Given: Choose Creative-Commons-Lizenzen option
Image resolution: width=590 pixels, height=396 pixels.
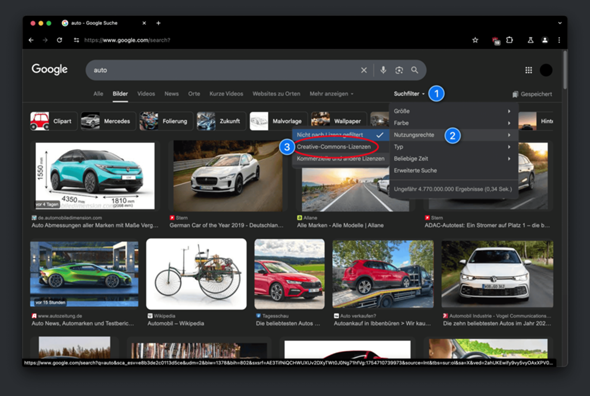Looking at the screenshot, I should [341, 147].
